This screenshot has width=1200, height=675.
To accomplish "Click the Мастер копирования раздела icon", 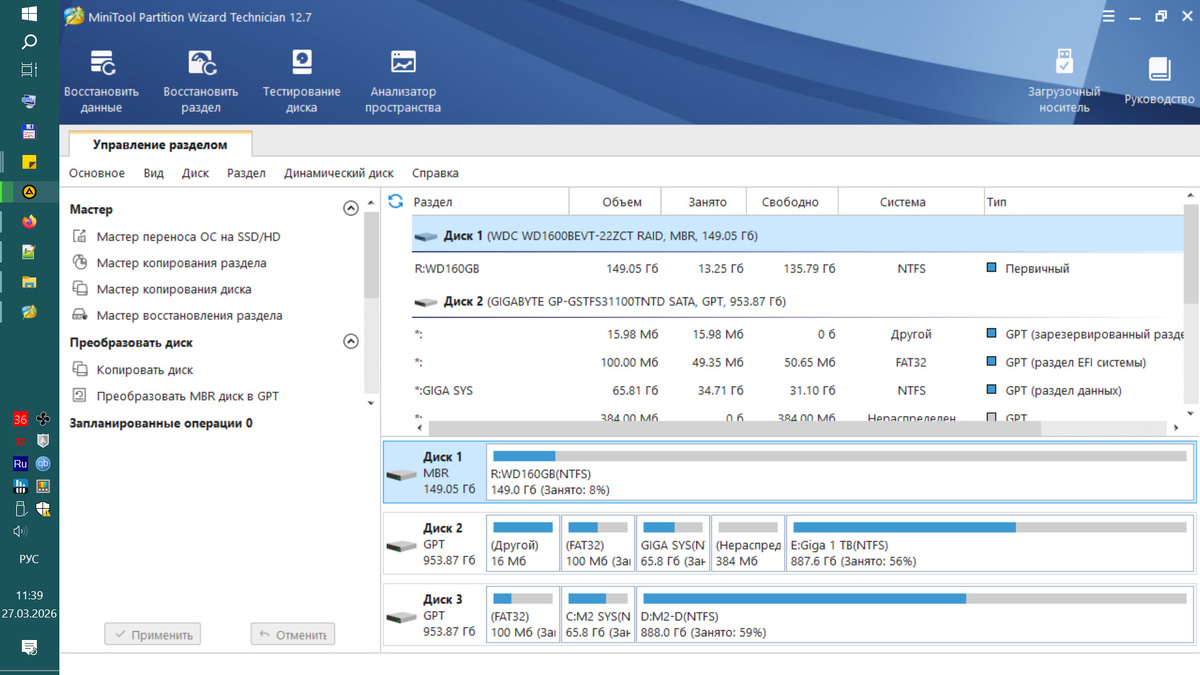I will [79, 263].
